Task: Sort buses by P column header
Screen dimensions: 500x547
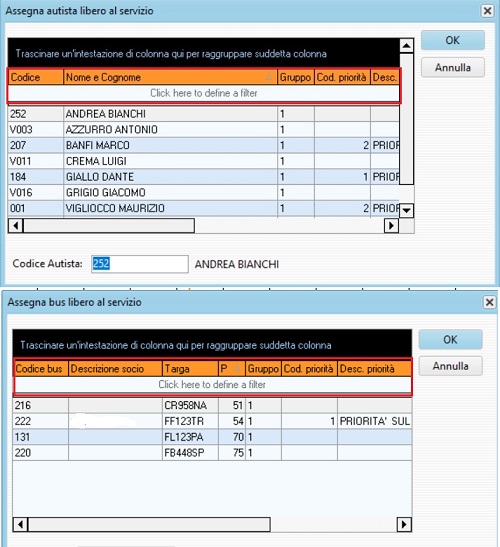Action: point(232,369)
